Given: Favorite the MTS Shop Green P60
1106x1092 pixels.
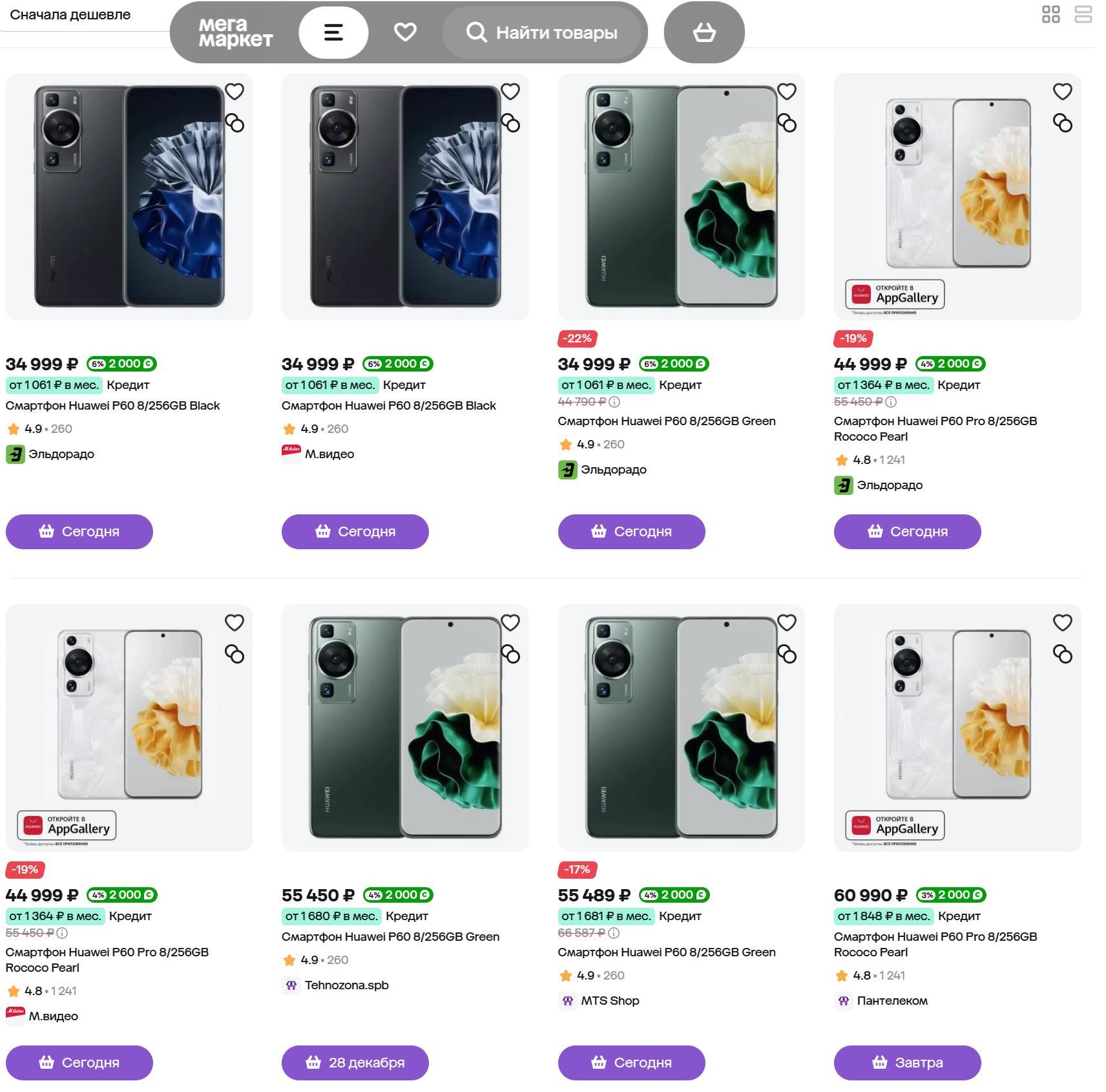Looking at the screenshot, I should [x=786, y=622].
